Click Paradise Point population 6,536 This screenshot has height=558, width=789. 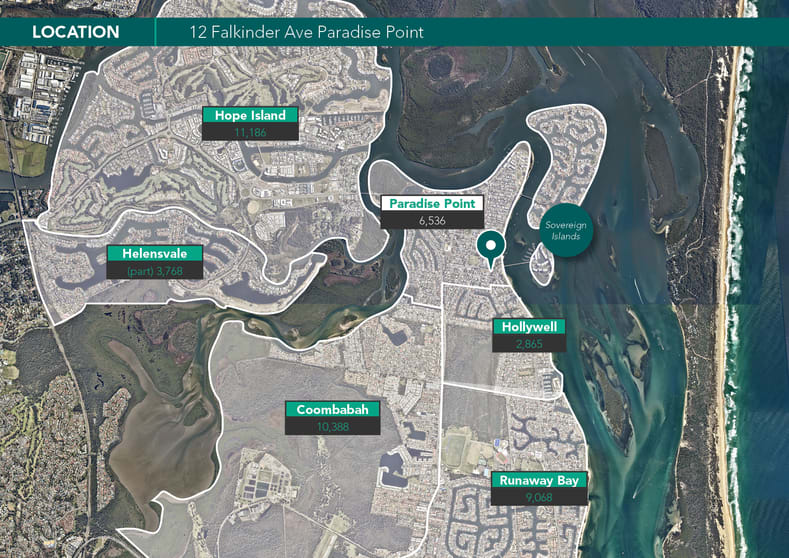[432, 220]
